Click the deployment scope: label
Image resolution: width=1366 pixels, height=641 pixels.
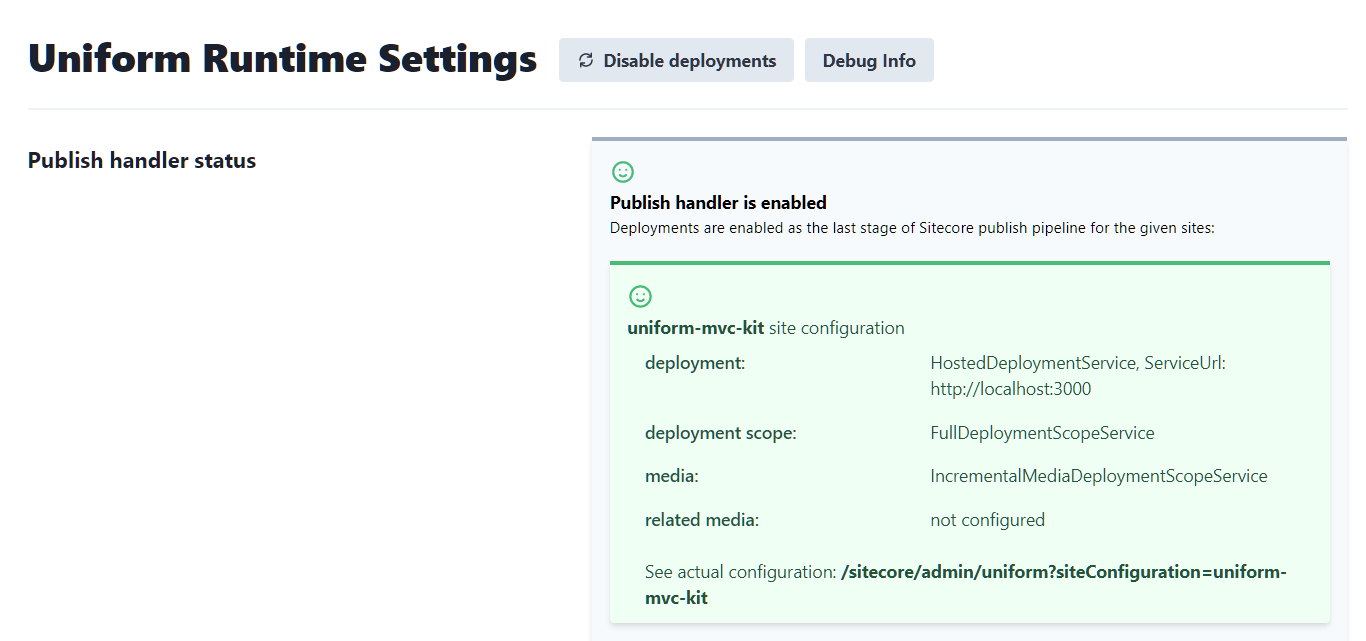720,433
